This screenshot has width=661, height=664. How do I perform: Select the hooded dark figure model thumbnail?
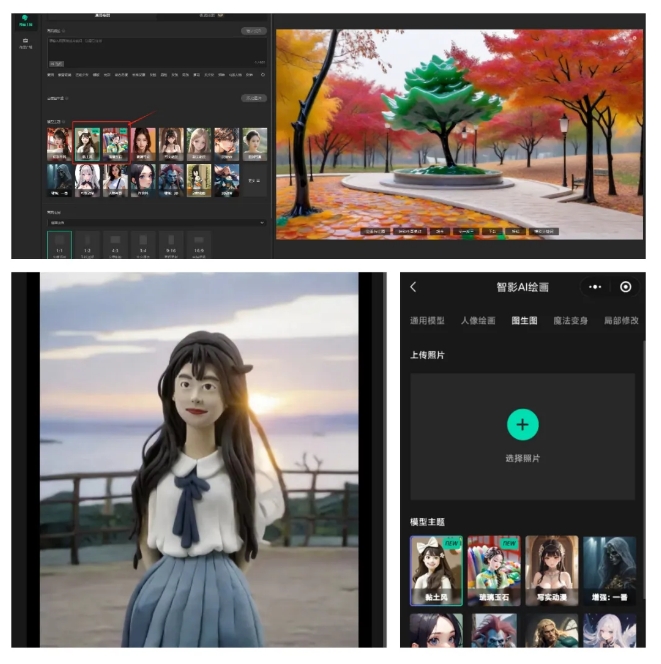[x=59, y=179]
